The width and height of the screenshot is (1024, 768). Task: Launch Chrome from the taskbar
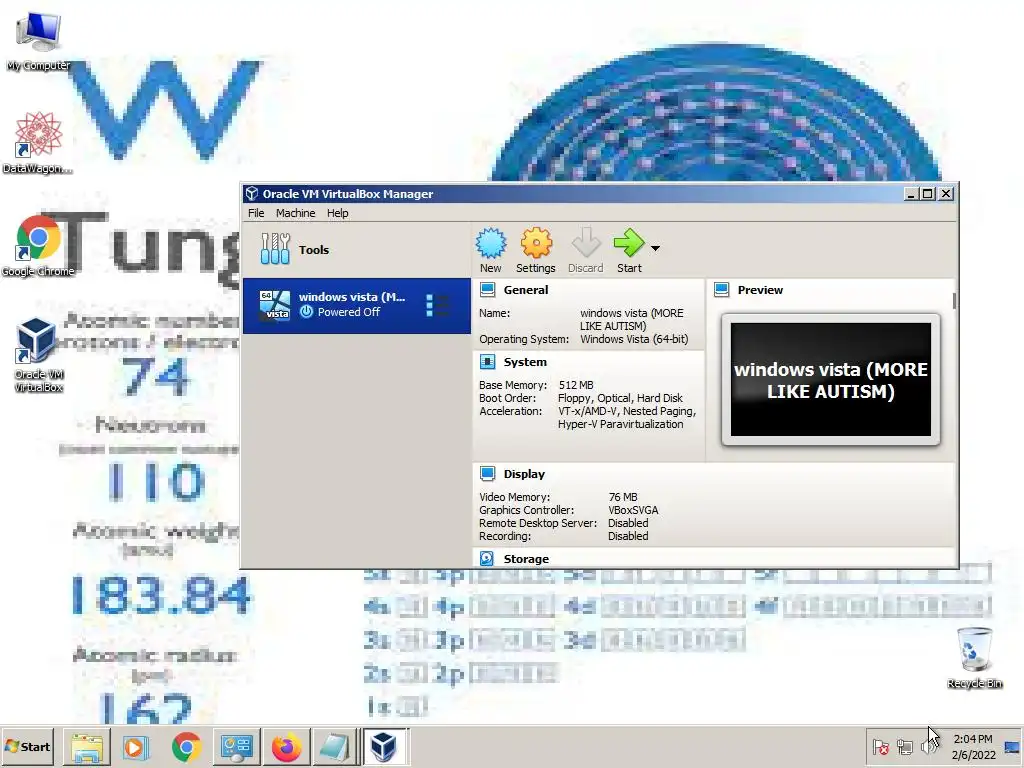(x=187, y=746)
